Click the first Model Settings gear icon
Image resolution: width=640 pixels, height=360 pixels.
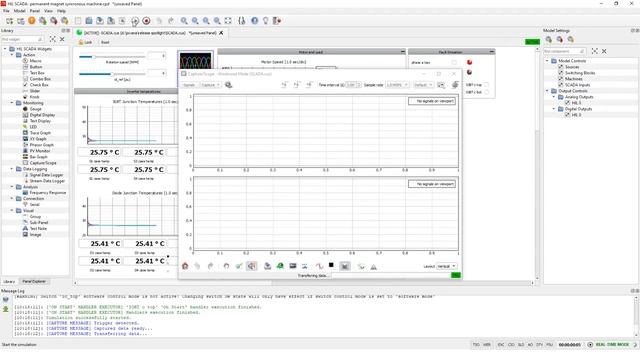[549, 40]
